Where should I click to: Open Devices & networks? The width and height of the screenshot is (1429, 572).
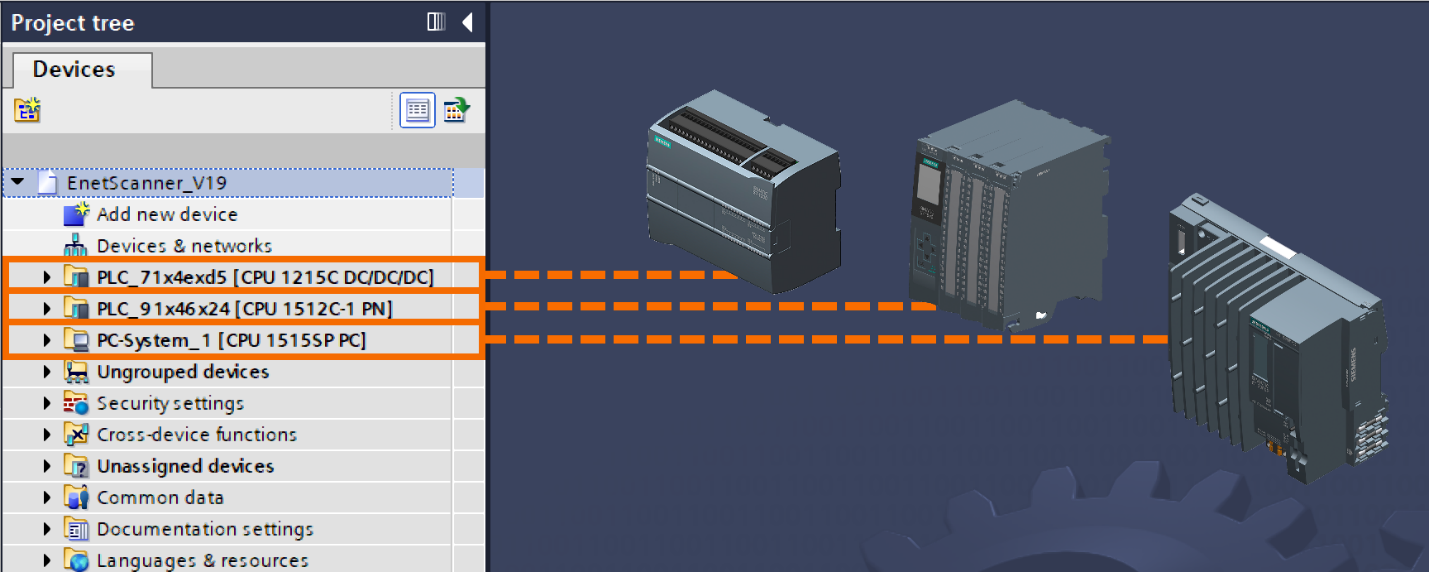click(x=184, y=246)
